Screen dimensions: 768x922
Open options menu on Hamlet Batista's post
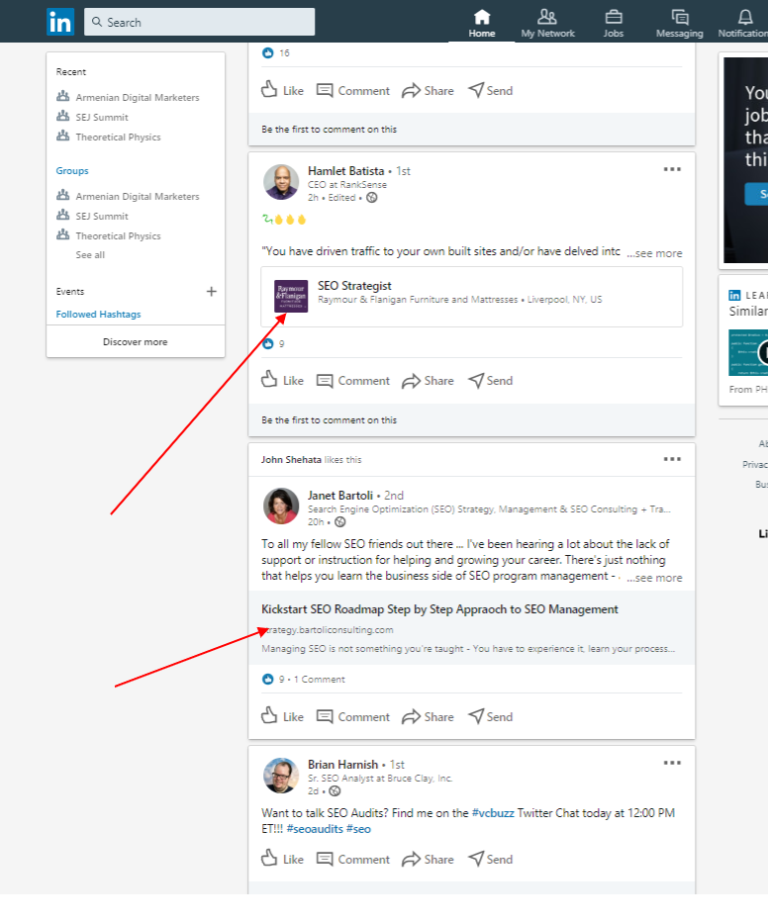click(x=672, y=169)
